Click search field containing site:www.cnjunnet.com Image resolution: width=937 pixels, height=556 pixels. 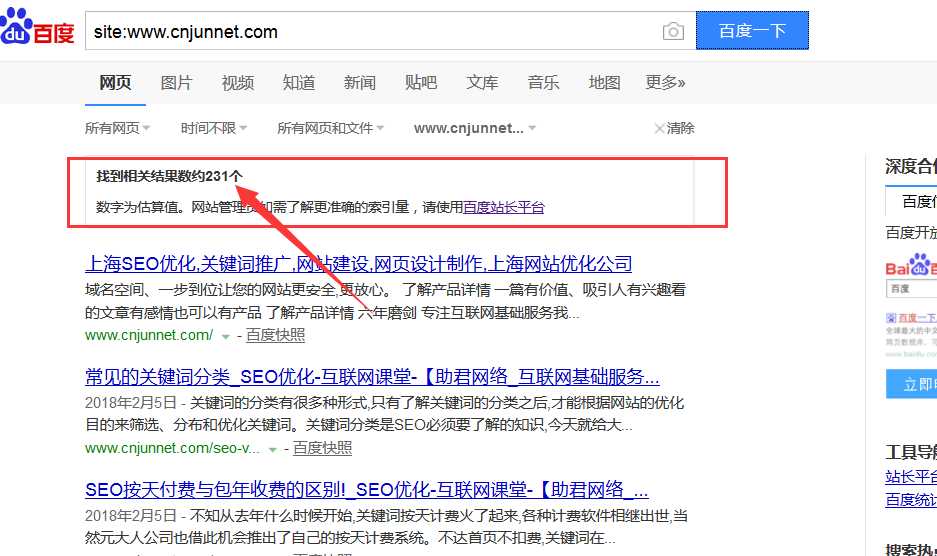click(370, 32)
